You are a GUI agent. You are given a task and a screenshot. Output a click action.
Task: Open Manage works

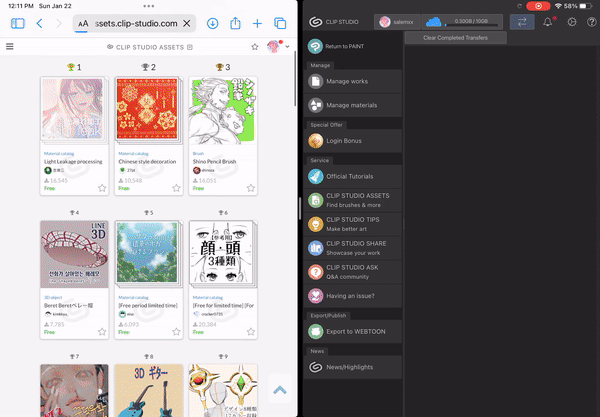coord(352,81)
